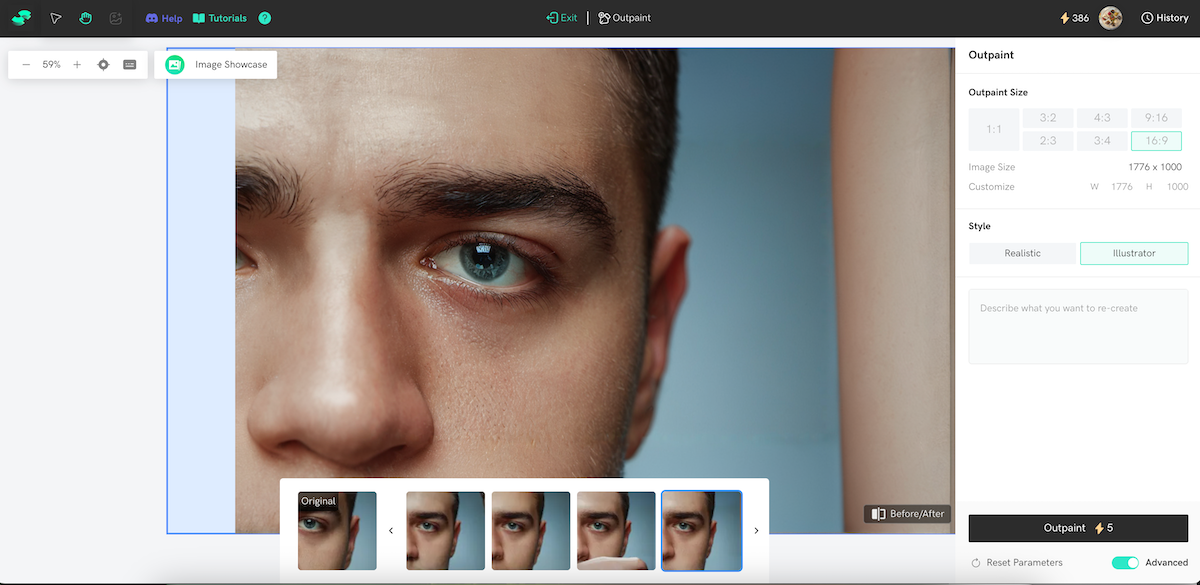Screen dimensions: 1200x585
Task: Open keyboard shortcuts icon
Action: (128, 64)
